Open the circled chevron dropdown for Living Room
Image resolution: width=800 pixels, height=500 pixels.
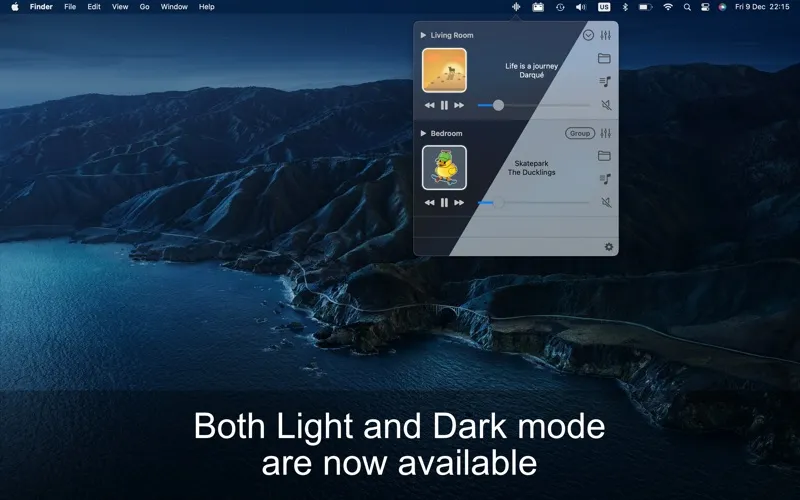tap(588, 35)
